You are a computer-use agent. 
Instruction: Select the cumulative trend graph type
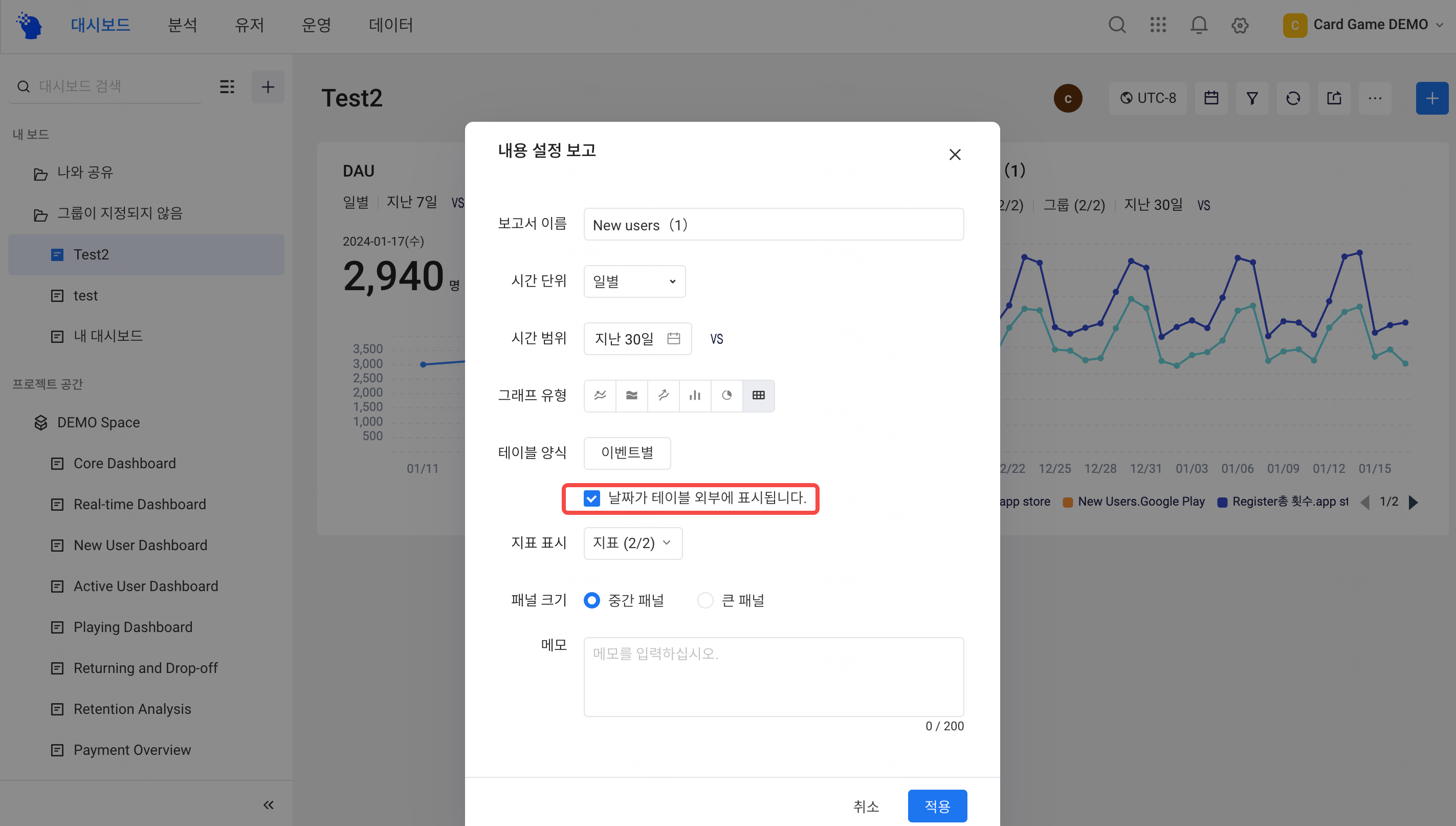coord(664,396)
